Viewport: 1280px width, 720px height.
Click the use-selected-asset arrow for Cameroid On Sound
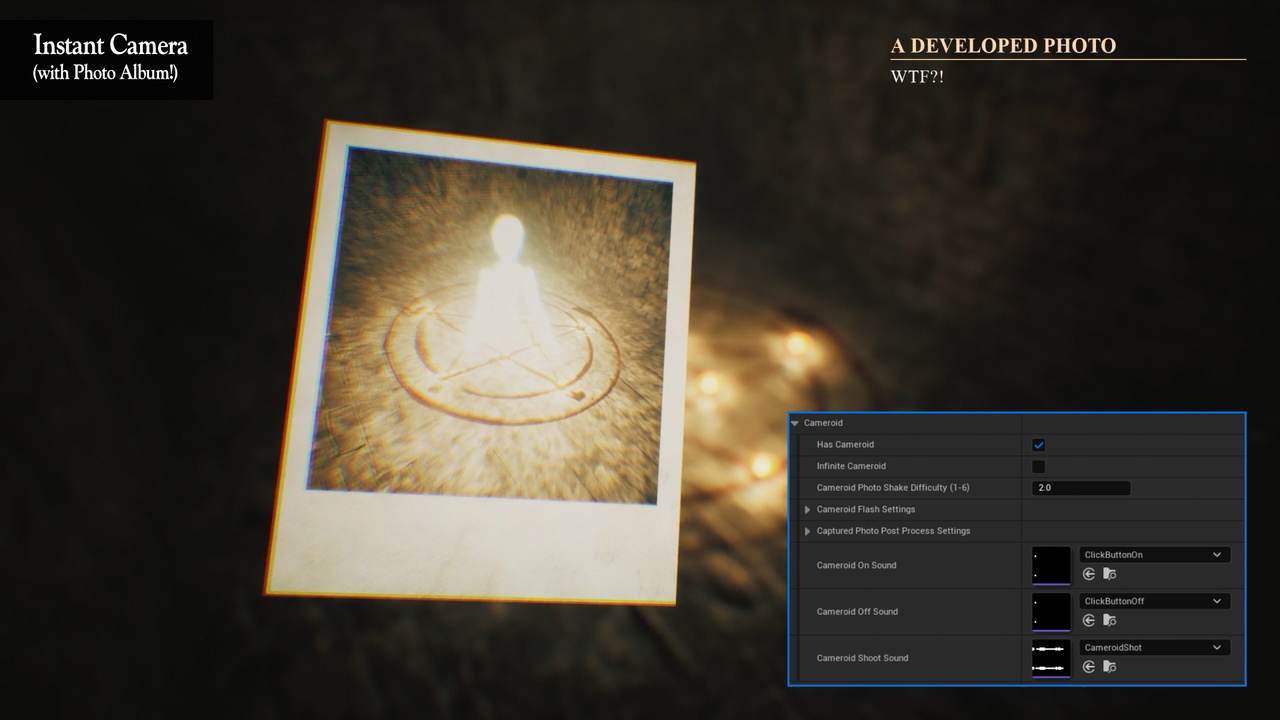point(1088,573)
